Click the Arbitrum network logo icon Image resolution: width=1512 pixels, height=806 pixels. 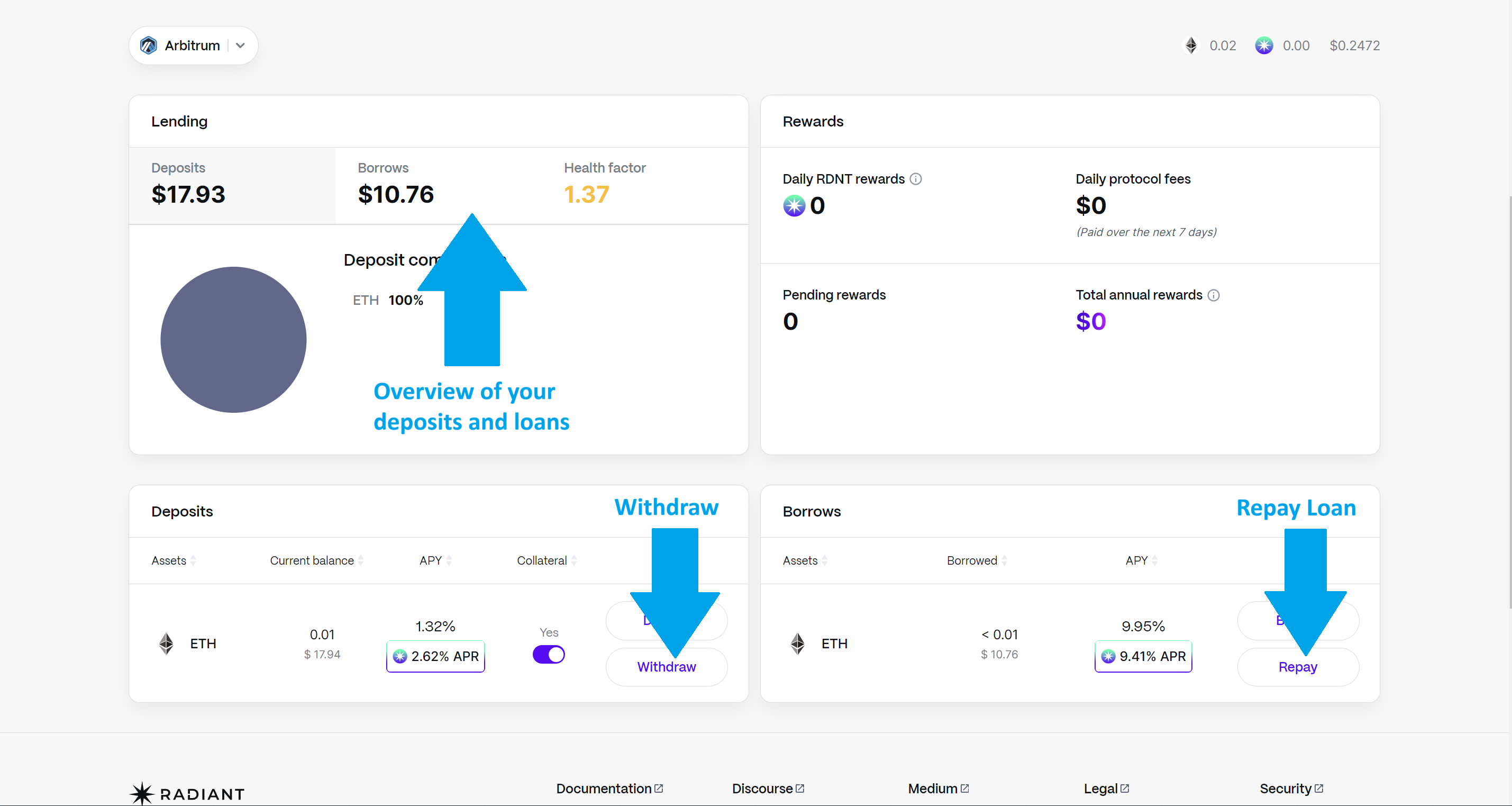pos(149,45)
